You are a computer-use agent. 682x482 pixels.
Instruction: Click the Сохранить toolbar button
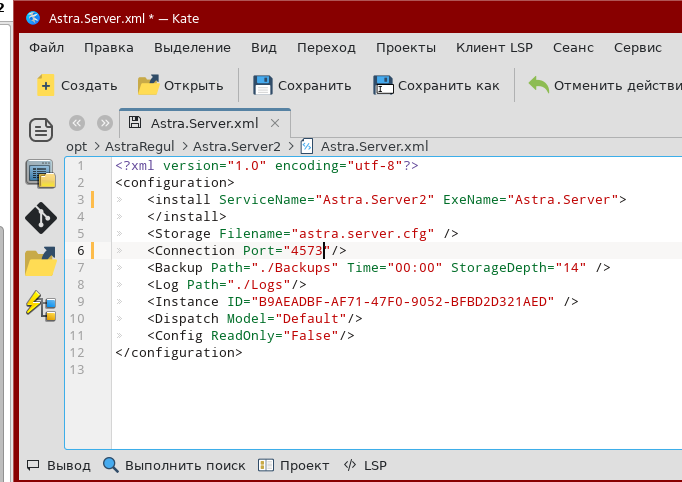pyautogui.click(x=301, y=85)
